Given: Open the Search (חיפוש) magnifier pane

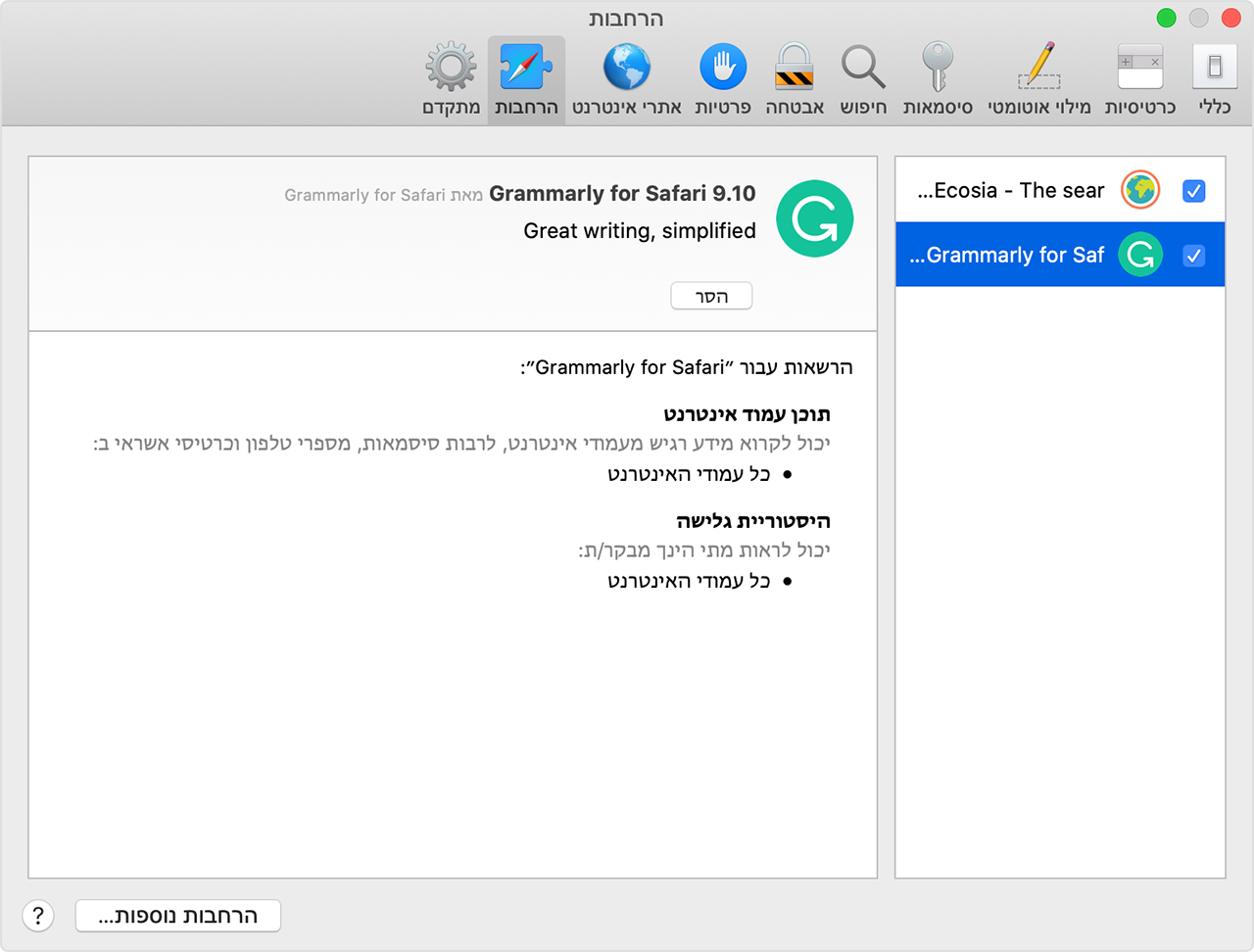Looking at the screenshot, I should pyautogui.click(x=863, y=79).
